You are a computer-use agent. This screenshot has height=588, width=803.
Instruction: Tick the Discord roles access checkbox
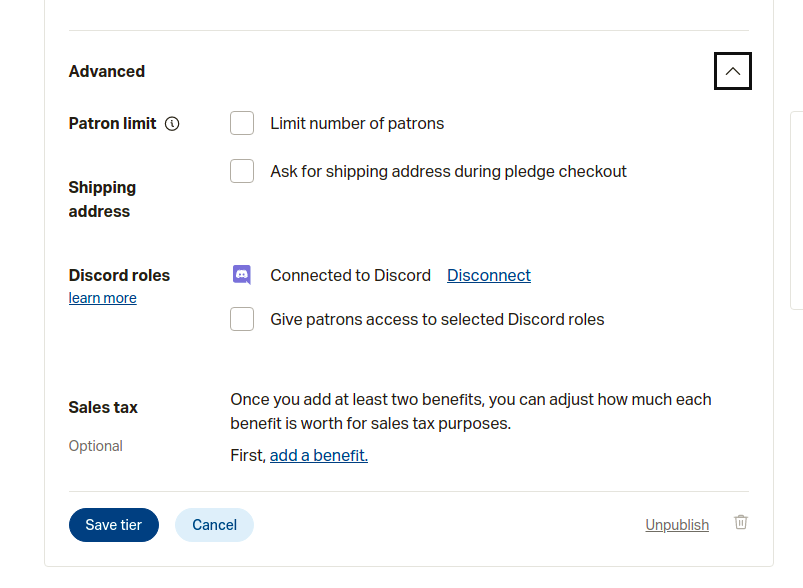(x=242, y=319)
